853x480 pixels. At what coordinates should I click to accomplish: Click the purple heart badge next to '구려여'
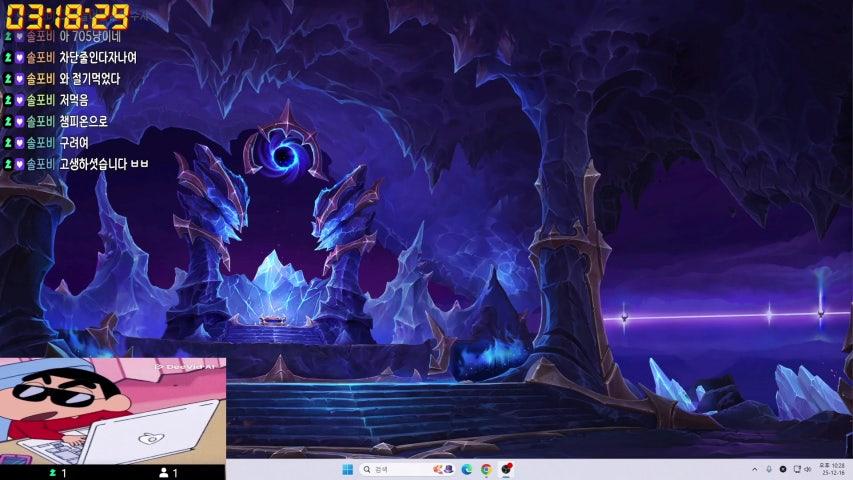click(19, 142)
